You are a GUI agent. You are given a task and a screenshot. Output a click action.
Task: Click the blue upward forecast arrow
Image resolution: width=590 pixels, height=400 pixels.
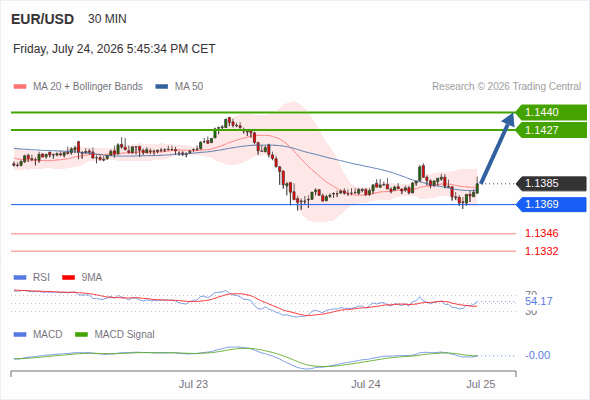coord(497,148)
